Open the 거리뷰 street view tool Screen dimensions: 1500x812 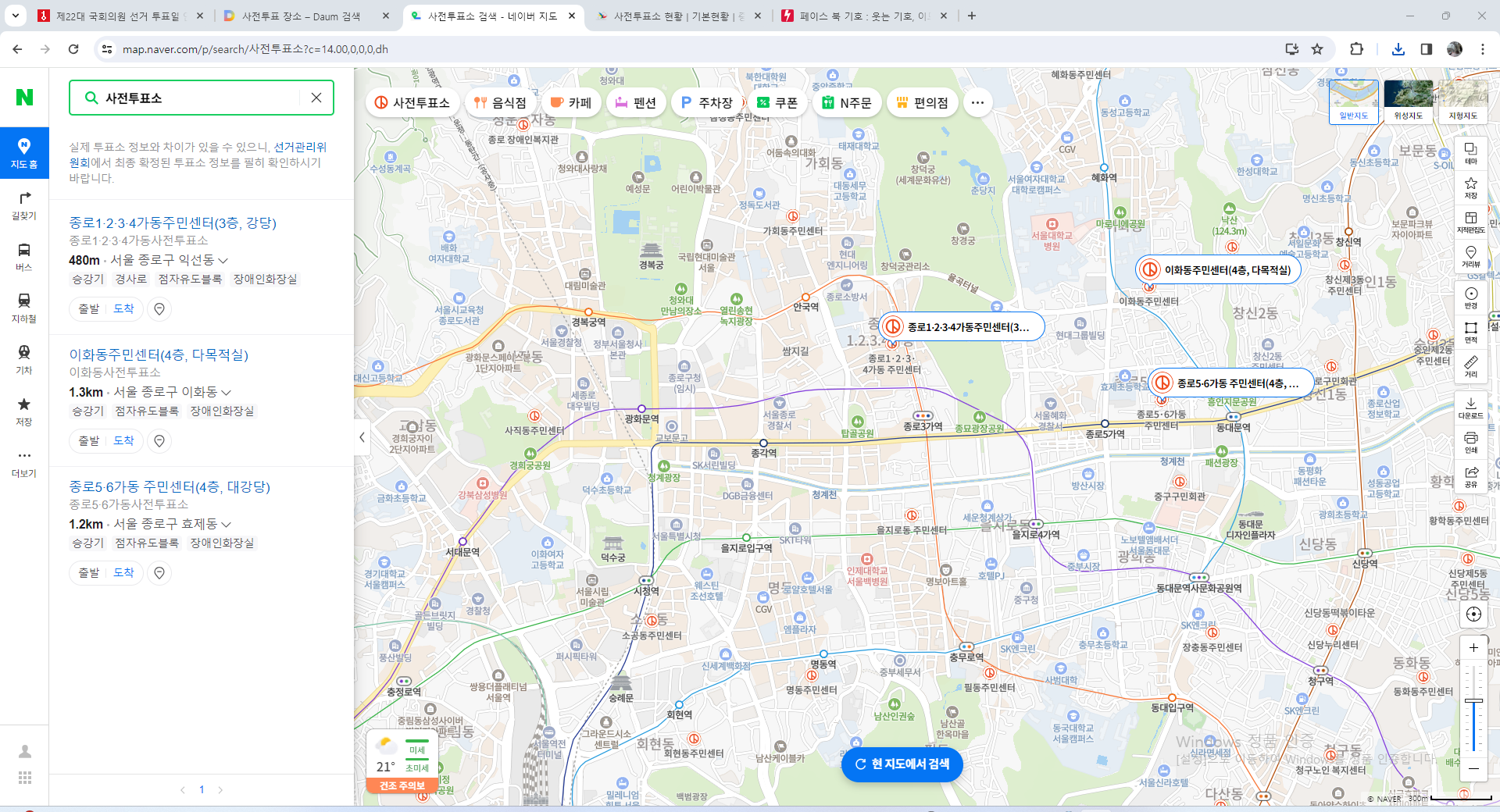(x=1471, y=258)
